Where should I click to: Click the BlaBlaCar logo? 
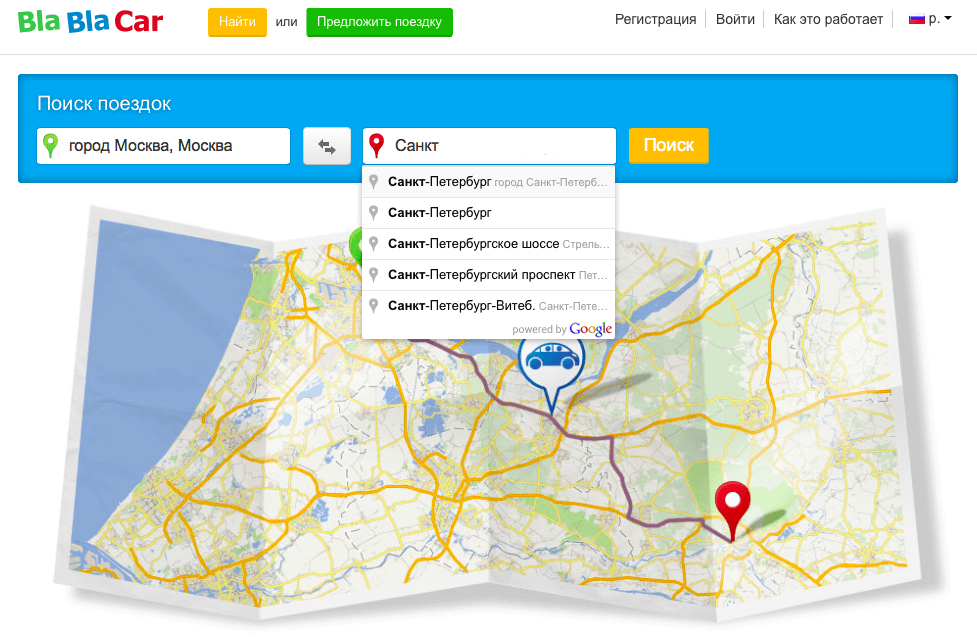90,21
